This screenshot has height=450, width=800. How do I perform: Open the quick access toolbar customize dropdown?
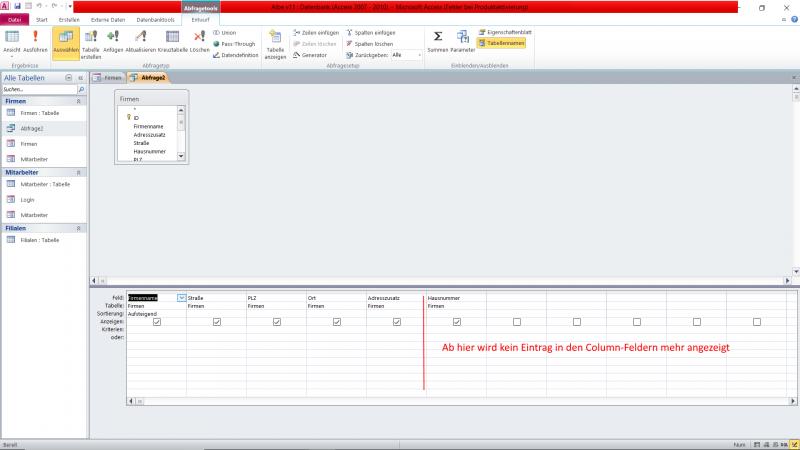pos(70,6)
